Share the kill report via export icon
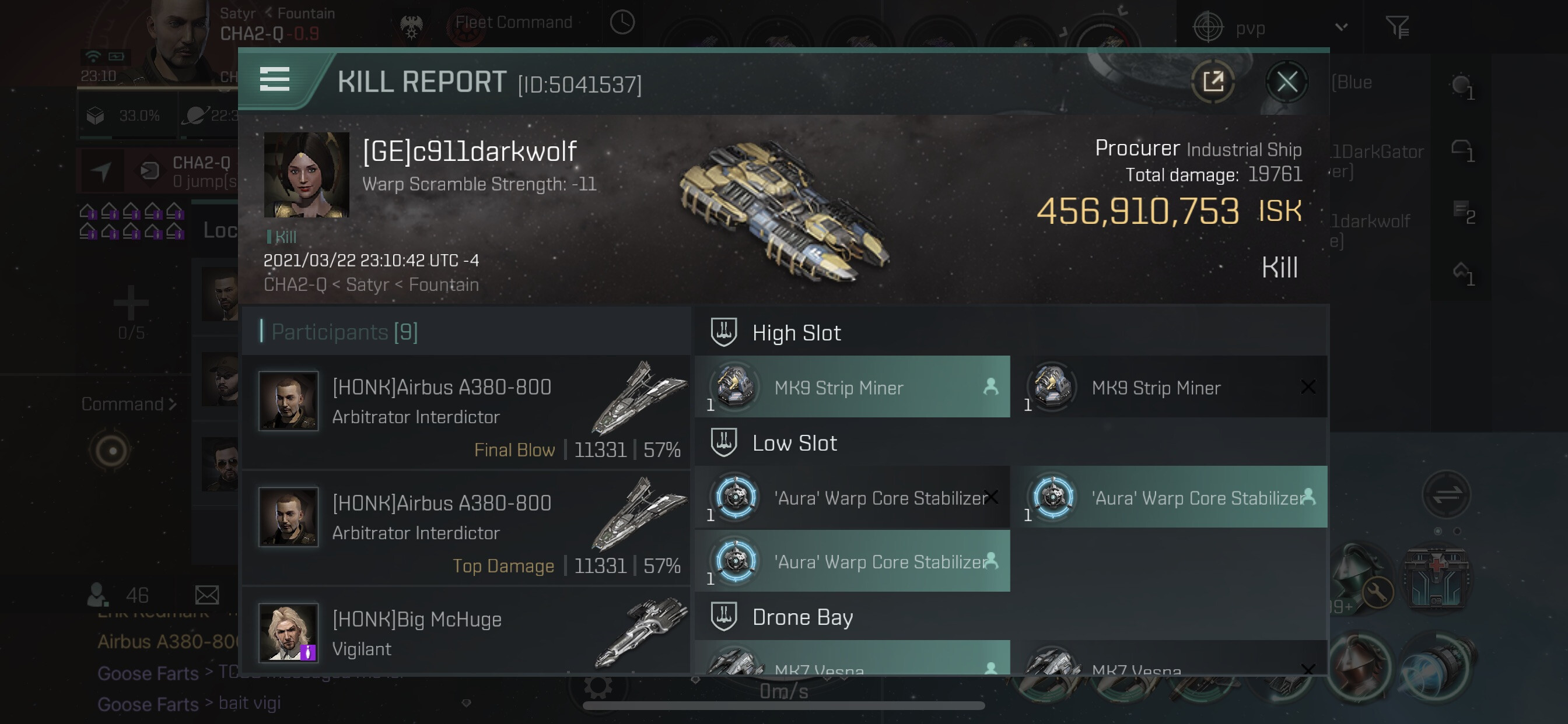The image size is (1568, 724). coord(1213,82)
